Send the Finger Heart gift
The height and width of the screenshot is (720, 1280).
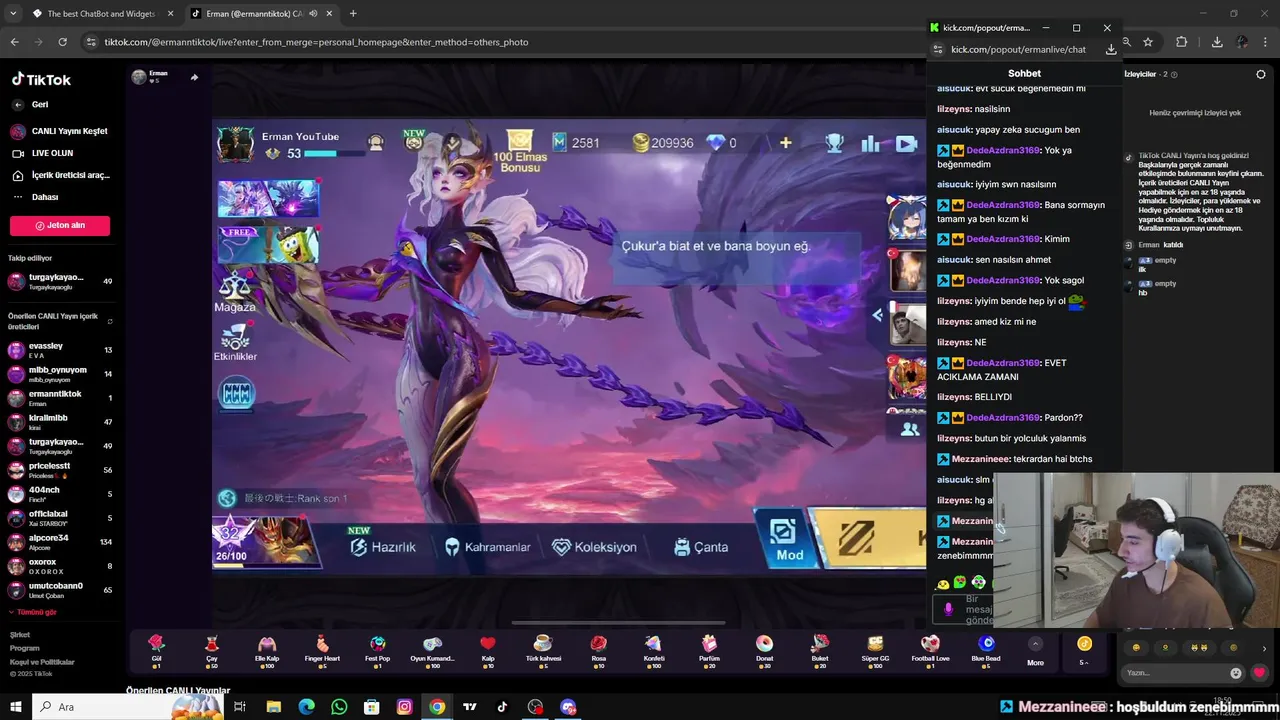(322, 649)
